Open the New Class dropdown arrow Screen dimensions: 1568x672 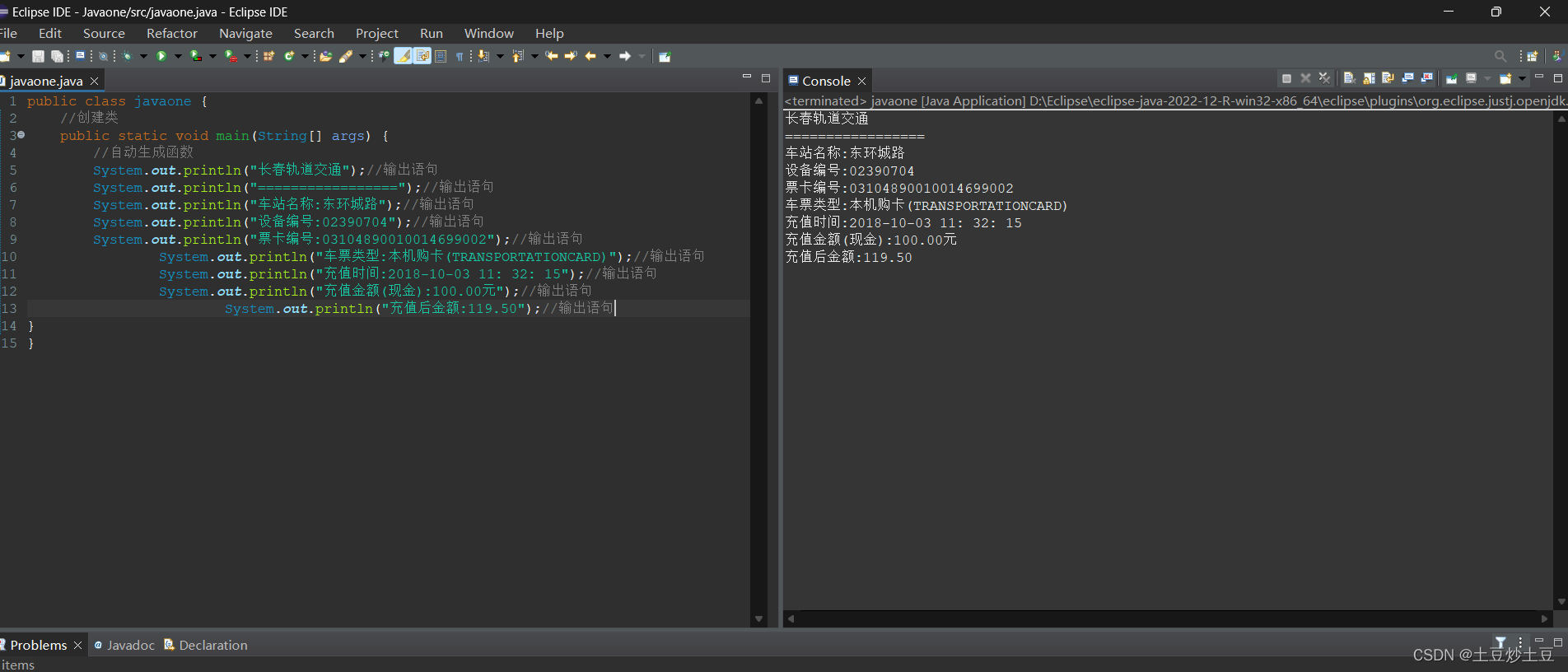[305, 56]
